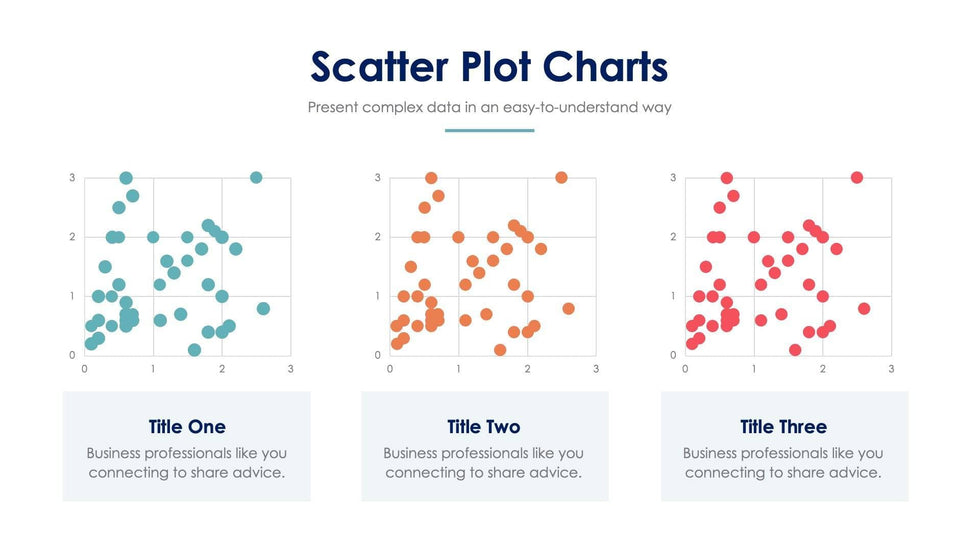The width and height of the screenshot is (980, 551).
Task: Click the teal divider line under the subtitle
Action: [489, 130]
